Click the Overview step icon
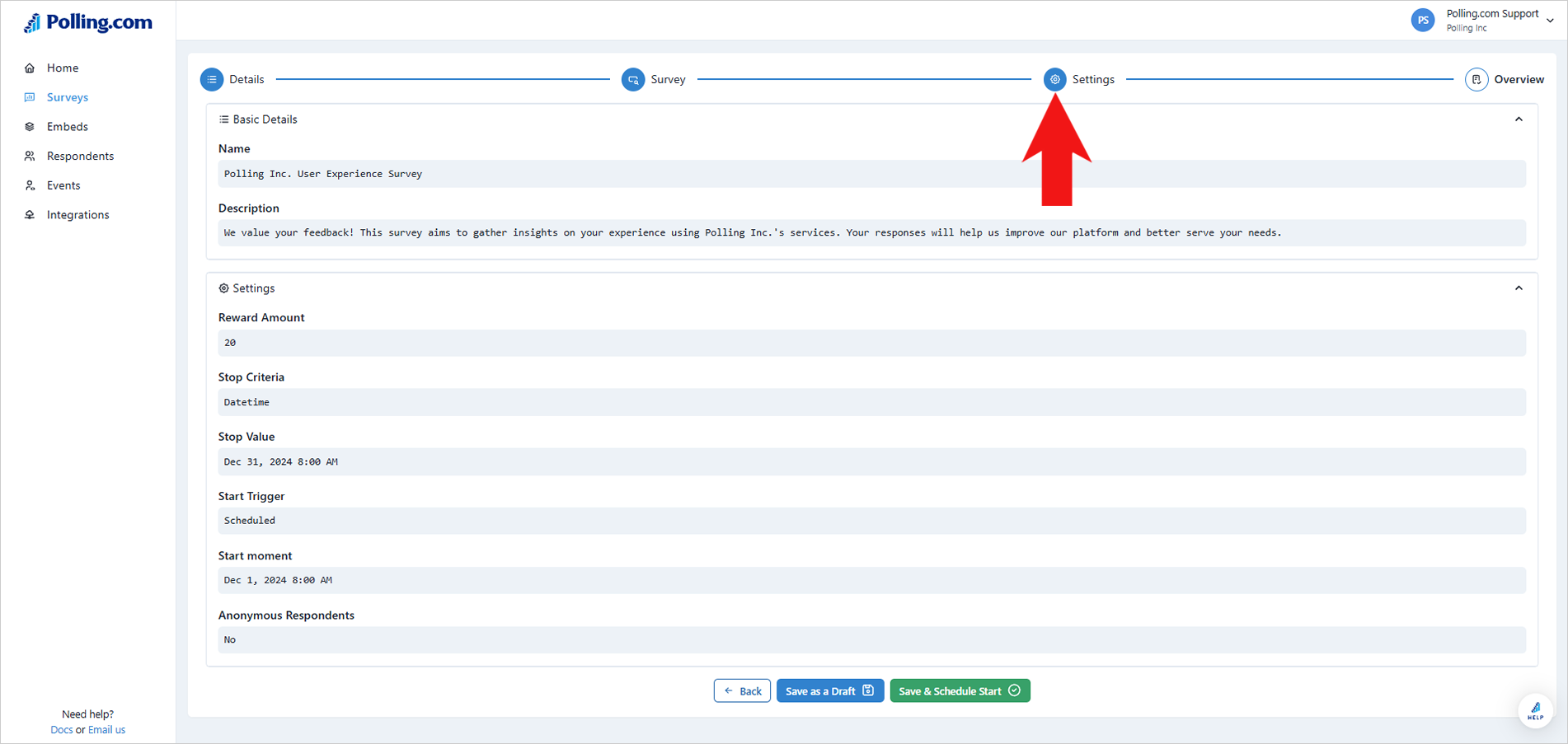Image resolution: width=1568 pixels, height=744 pixels. point(1476,79)
